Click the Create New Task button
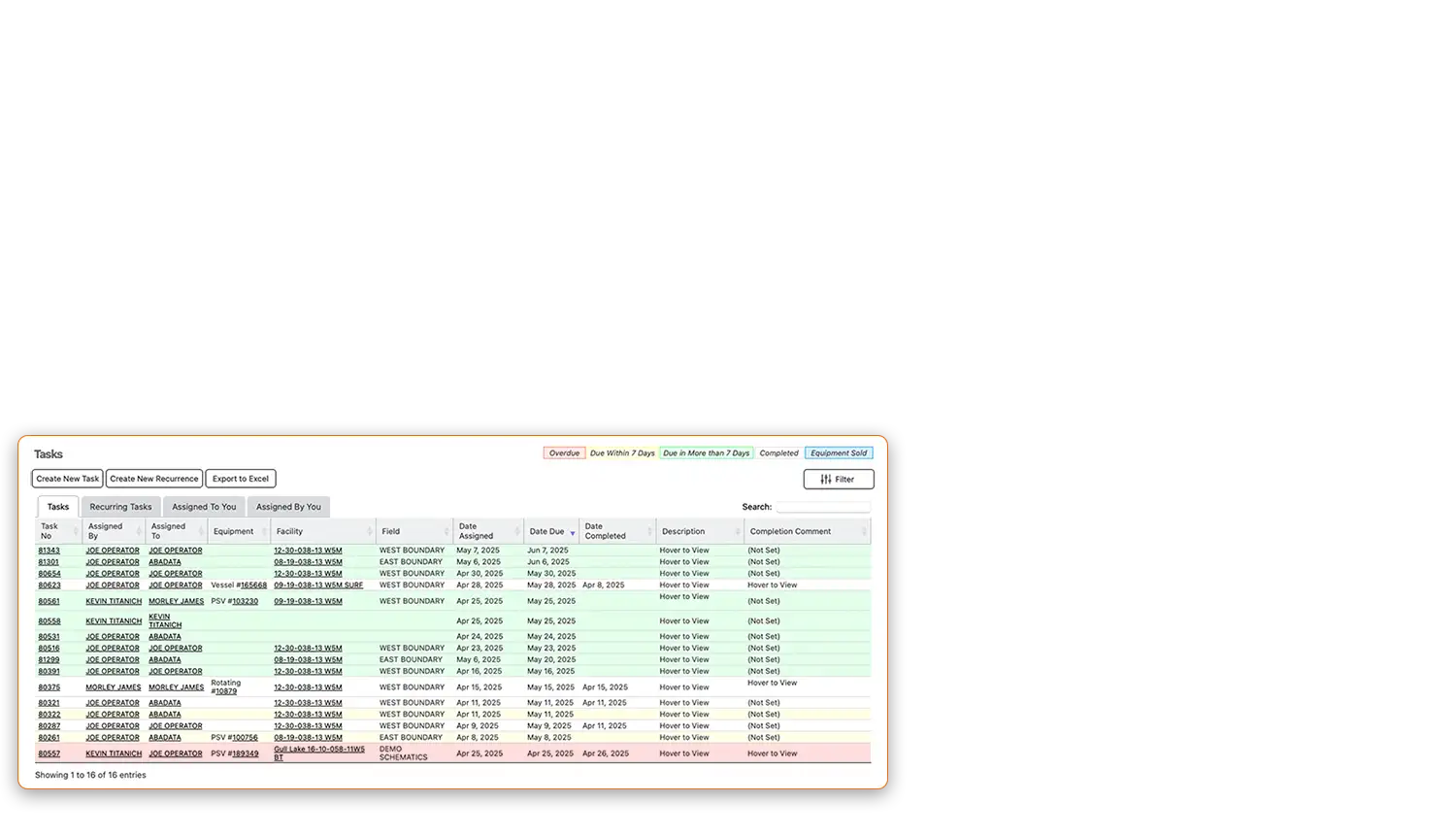 pyautogui.click(x=68, y=479)
